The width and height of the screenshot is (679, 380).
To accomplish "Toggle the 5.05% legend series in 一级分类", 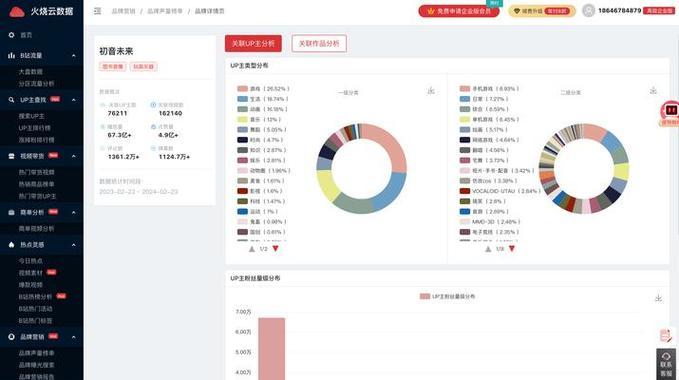I will (x=262, y=130).
